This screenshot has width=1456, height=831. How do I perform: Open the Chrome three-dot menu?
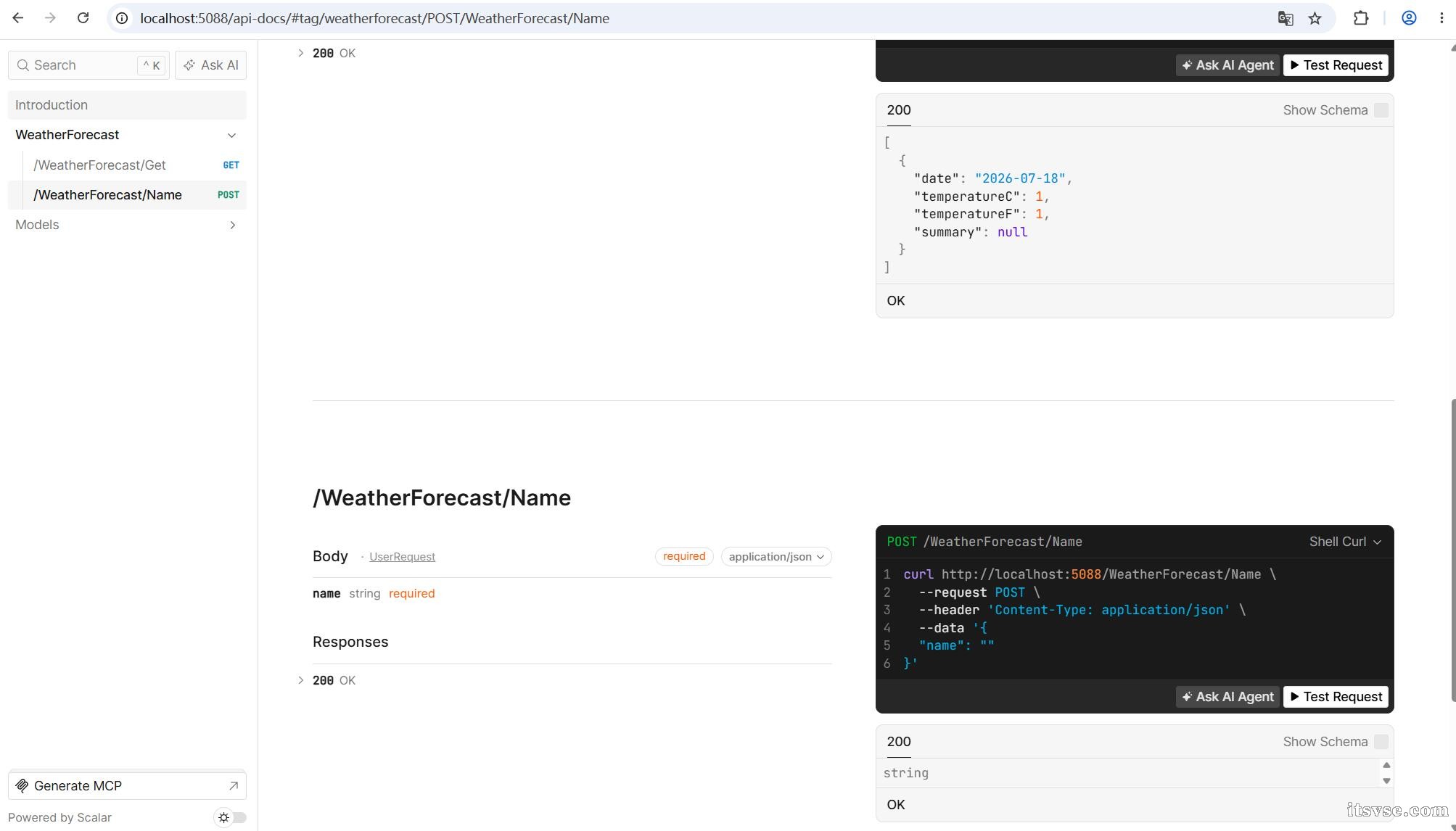1441,18
